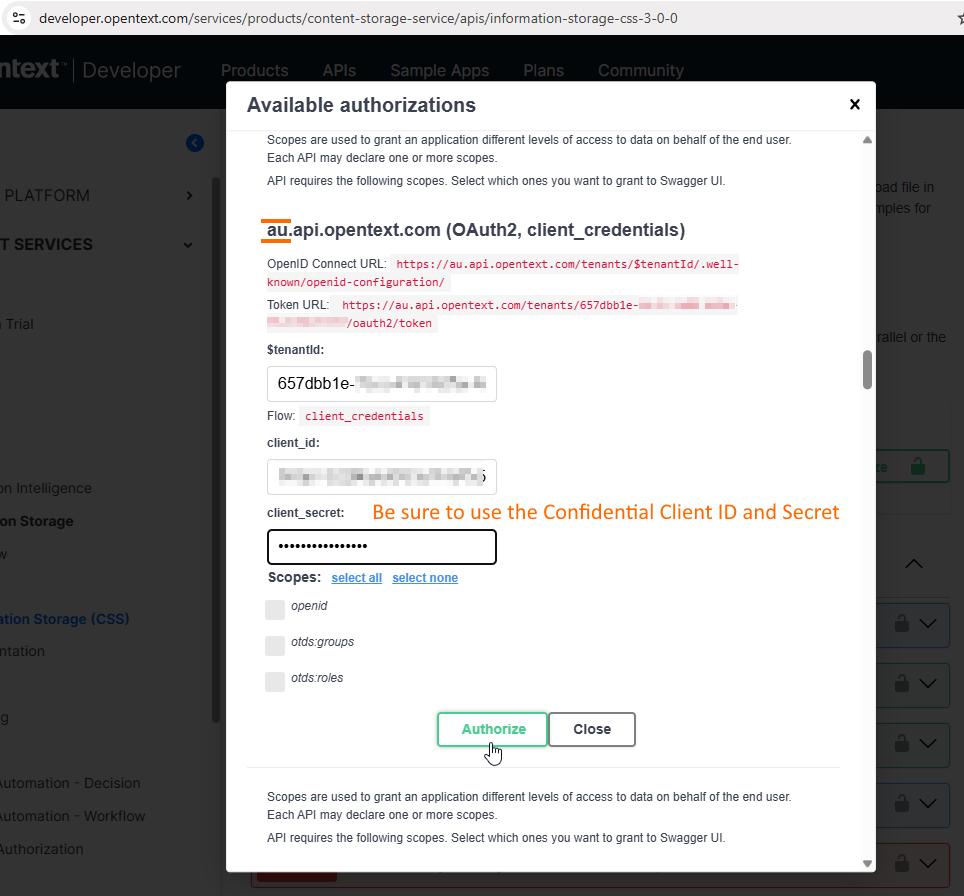Open Plans in top navigation
The image size is (964, 896).
coord(543,71)
